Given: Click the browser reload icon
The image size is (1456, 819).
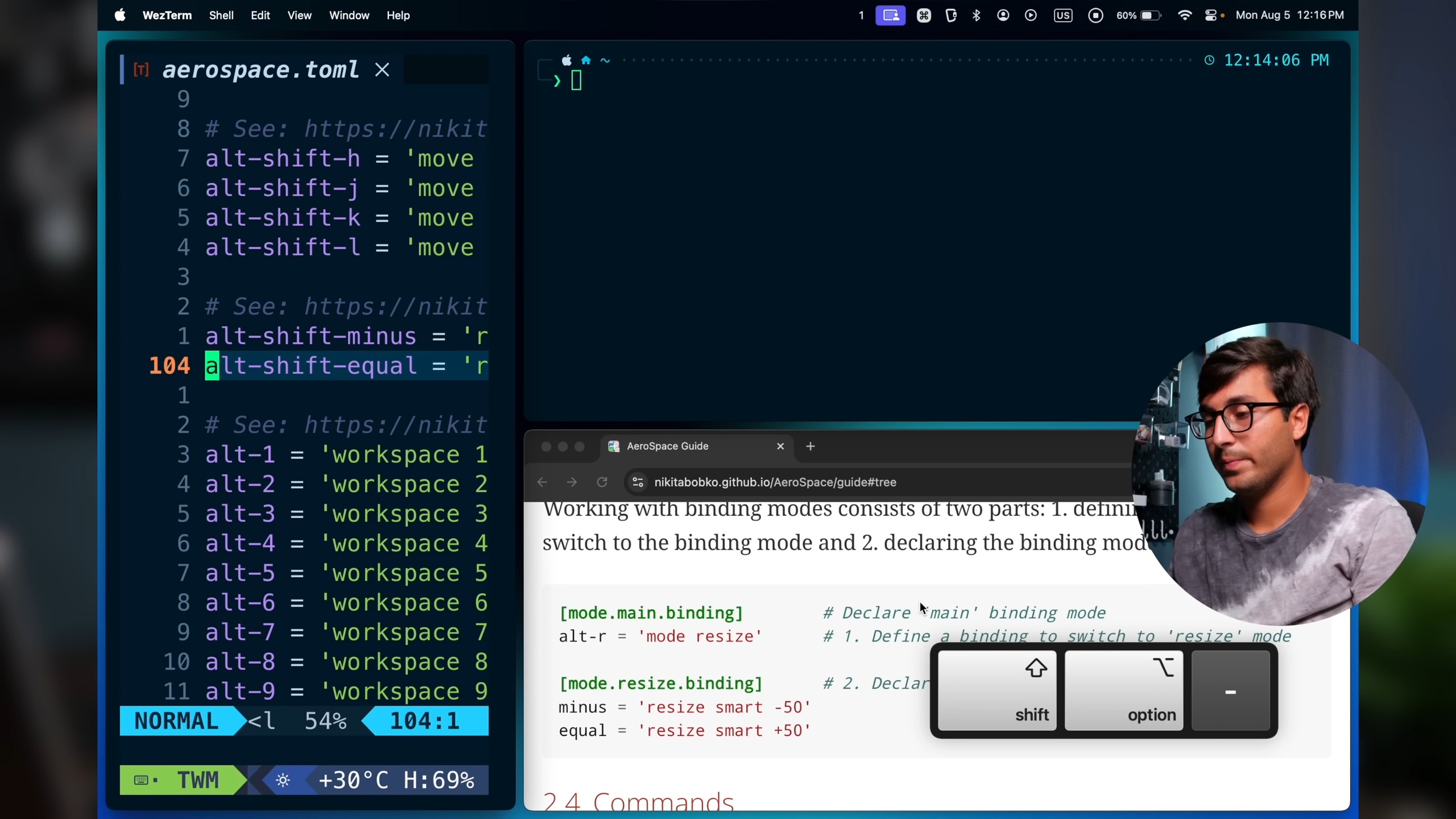Looking at the screenshot, I should [602, 482].
